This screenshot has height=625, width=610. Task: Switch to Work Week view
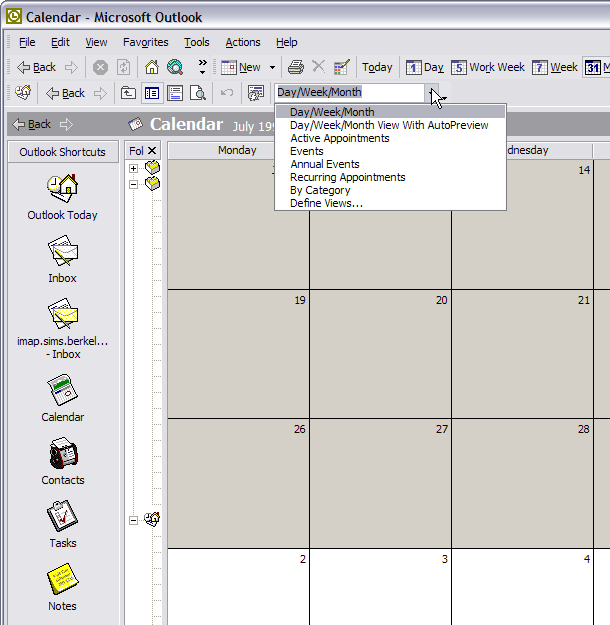[x=488, y=67]
